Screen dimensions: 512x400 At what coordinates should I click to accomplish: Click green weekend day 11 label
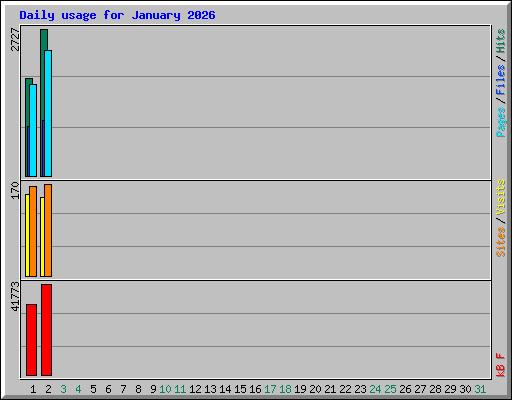click(x=180, y=389)
